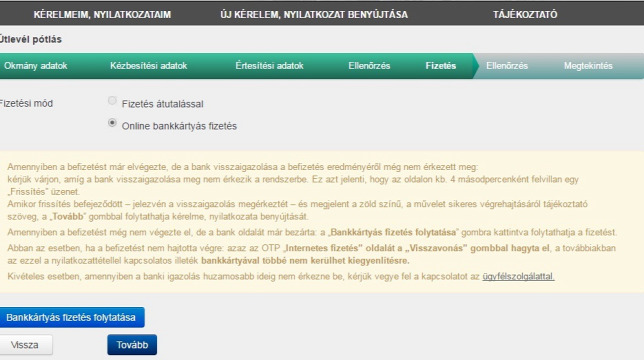Image resolution: width=644 pixels, height=360 pixels.
Task: Open the Megtekintés step
Action: coord(588,66)
